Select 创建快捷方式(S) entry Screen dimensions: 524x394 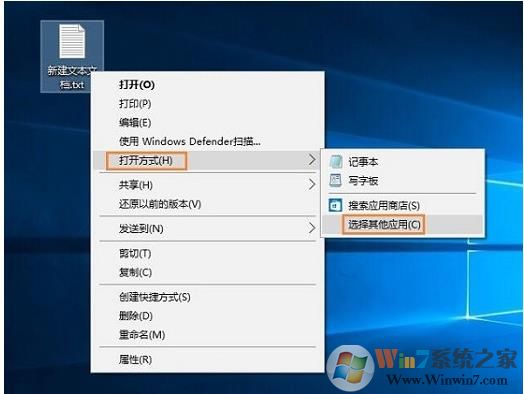155,297
